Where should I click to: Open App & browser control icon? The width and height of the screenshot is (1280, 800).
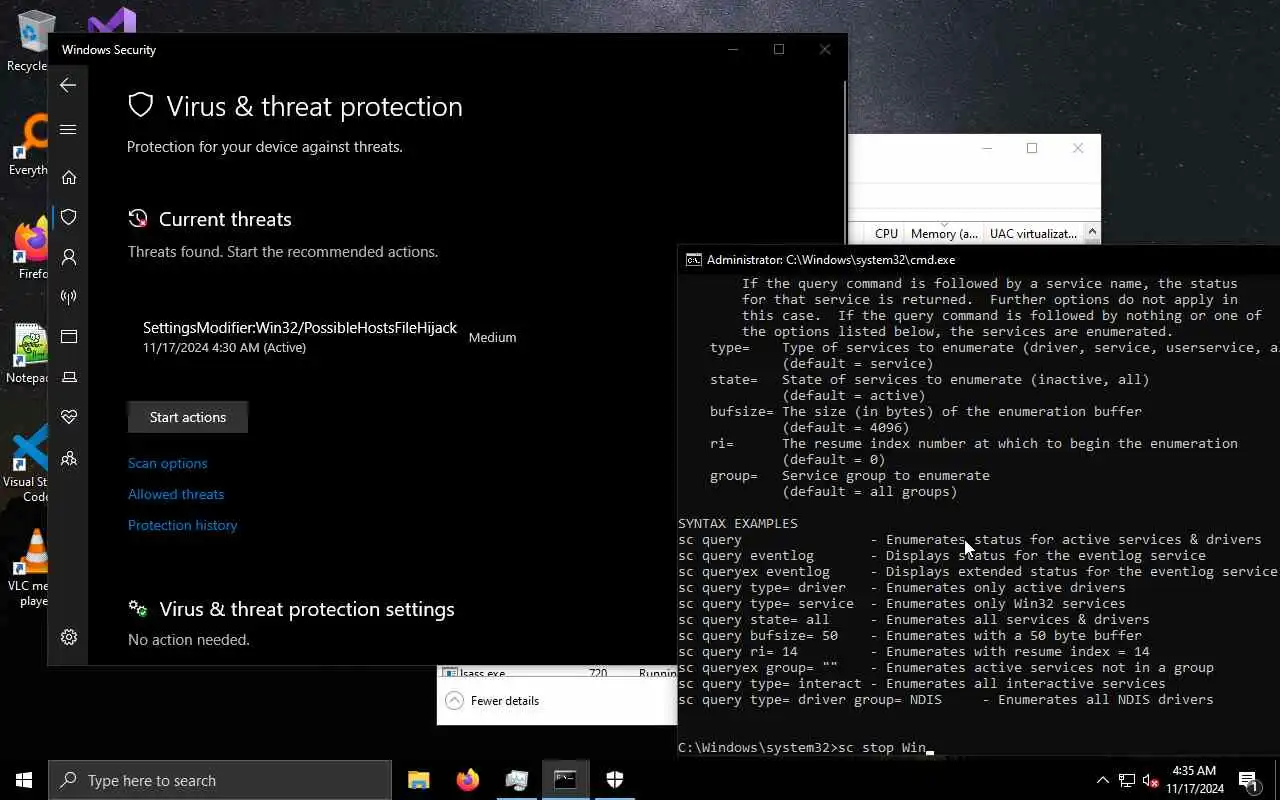[x=69, y=337]
